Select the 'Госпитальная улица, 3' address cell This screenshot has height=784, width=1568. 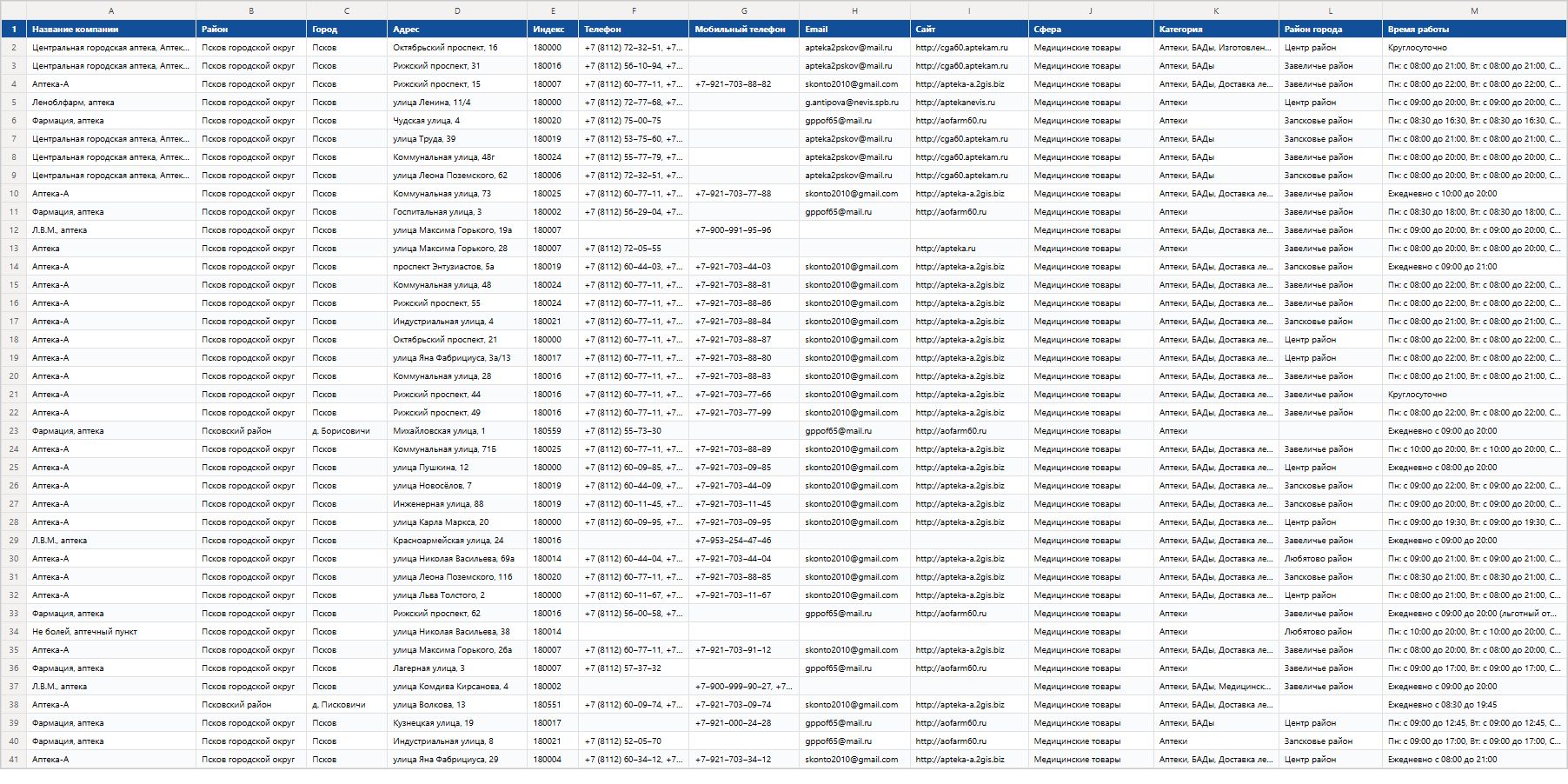click(x=457, y=211)
